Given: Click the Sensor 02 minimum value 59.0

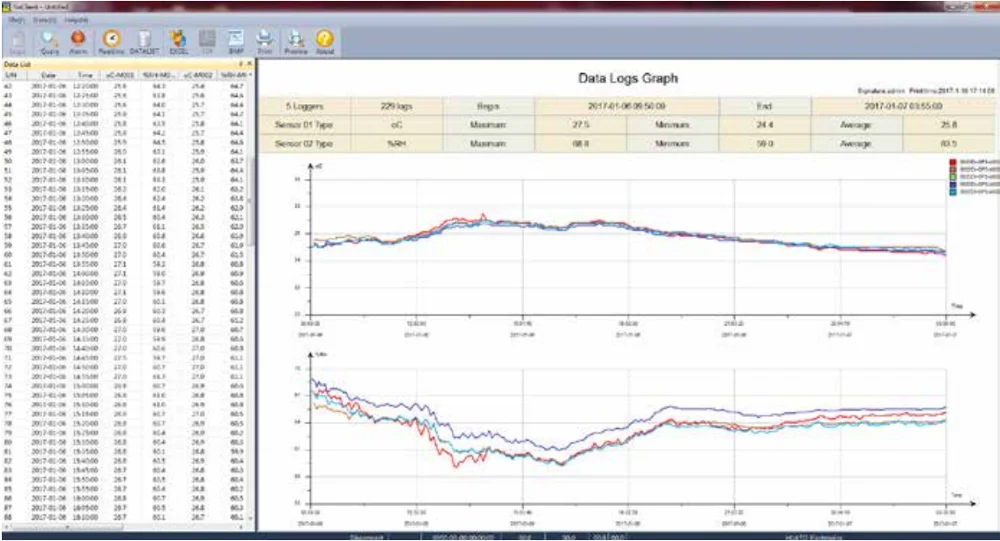Looking at the screenshot, I should (x=765, y=144).
